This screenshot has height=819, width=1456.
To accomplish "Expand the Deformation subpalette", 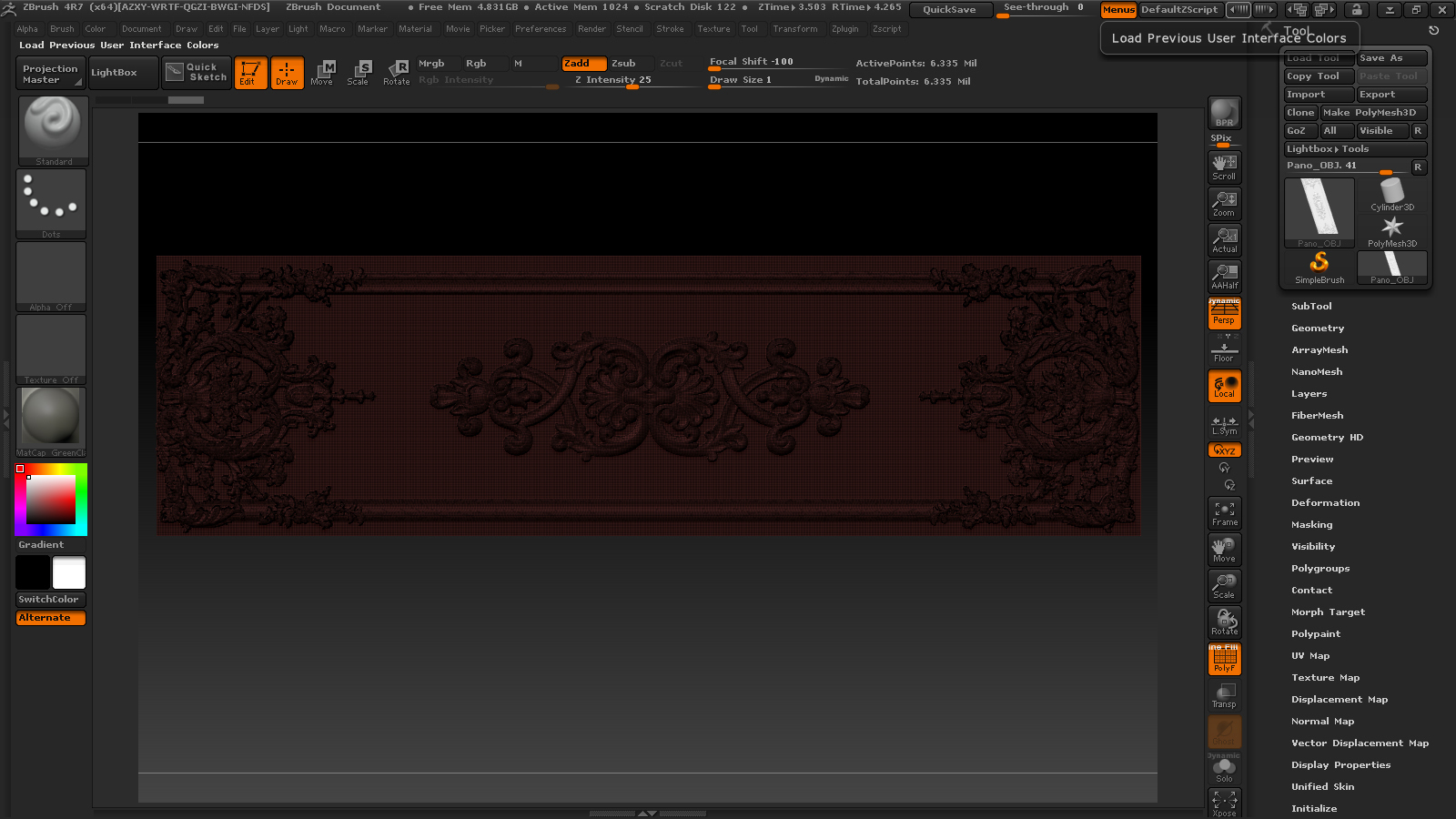I will point(1325,503).
